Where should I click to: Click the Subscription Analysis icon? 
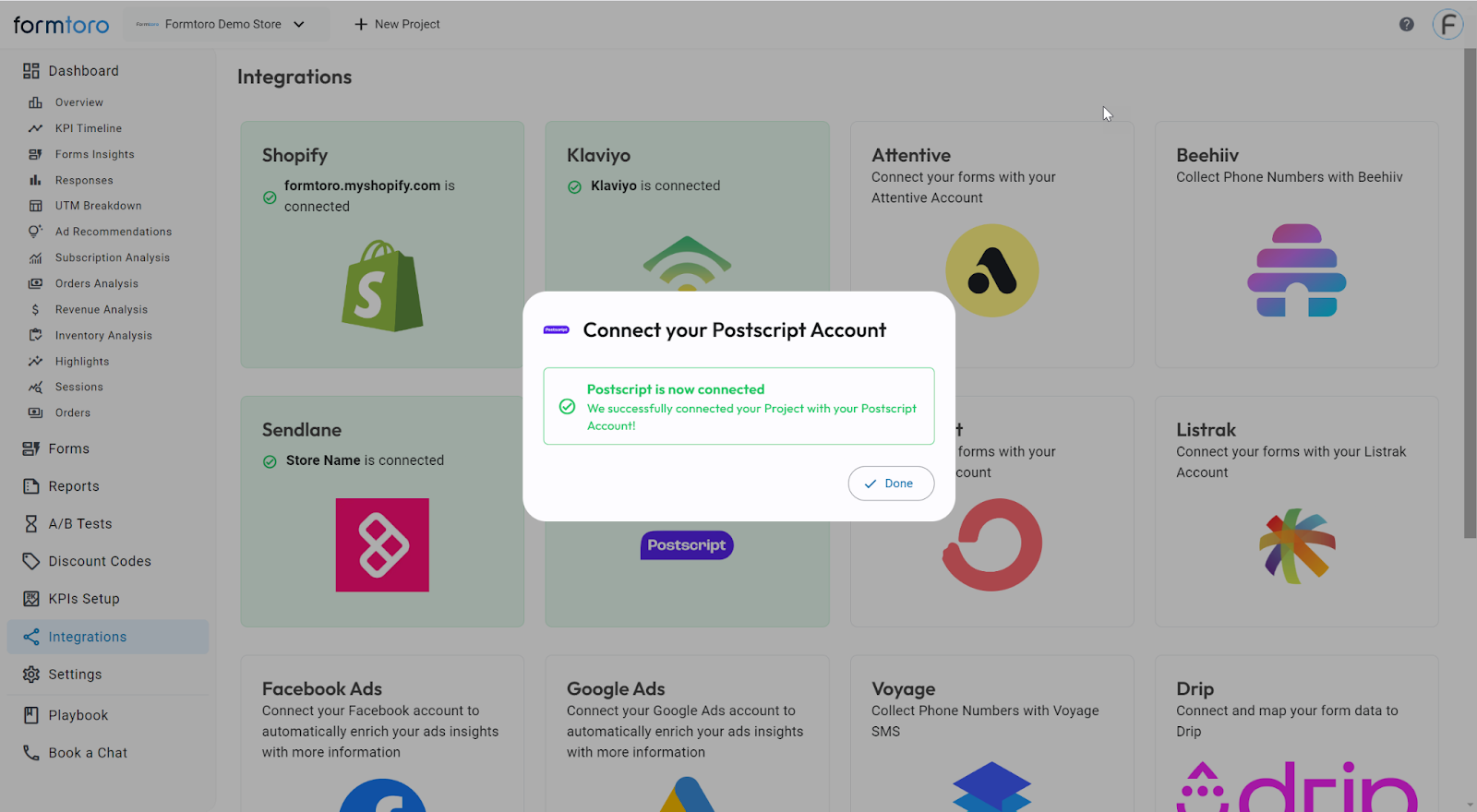(x=35, y=257)
